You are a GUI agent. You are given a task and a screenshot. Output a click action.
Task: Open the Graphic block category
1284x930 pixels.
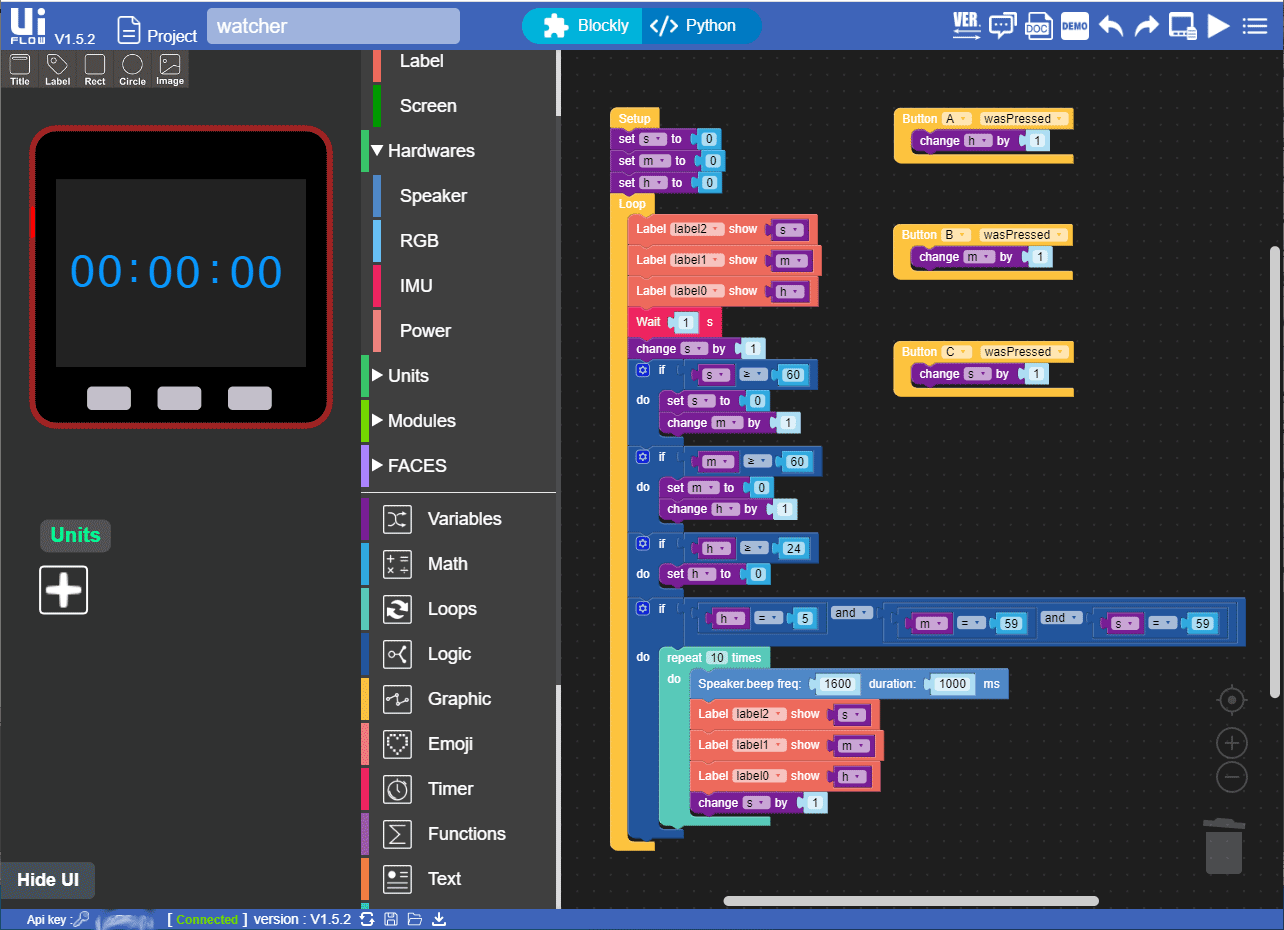pyautogui.click(x=458, y=698)
